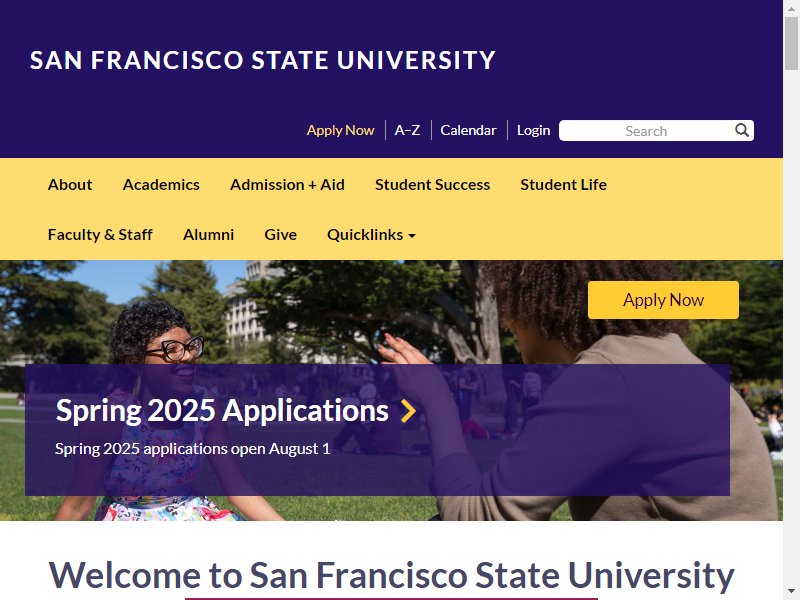Image resolution: width=800 pixels, height=600 pixels.
Task: Click the Give navigation link
Action: click(280, 235)
